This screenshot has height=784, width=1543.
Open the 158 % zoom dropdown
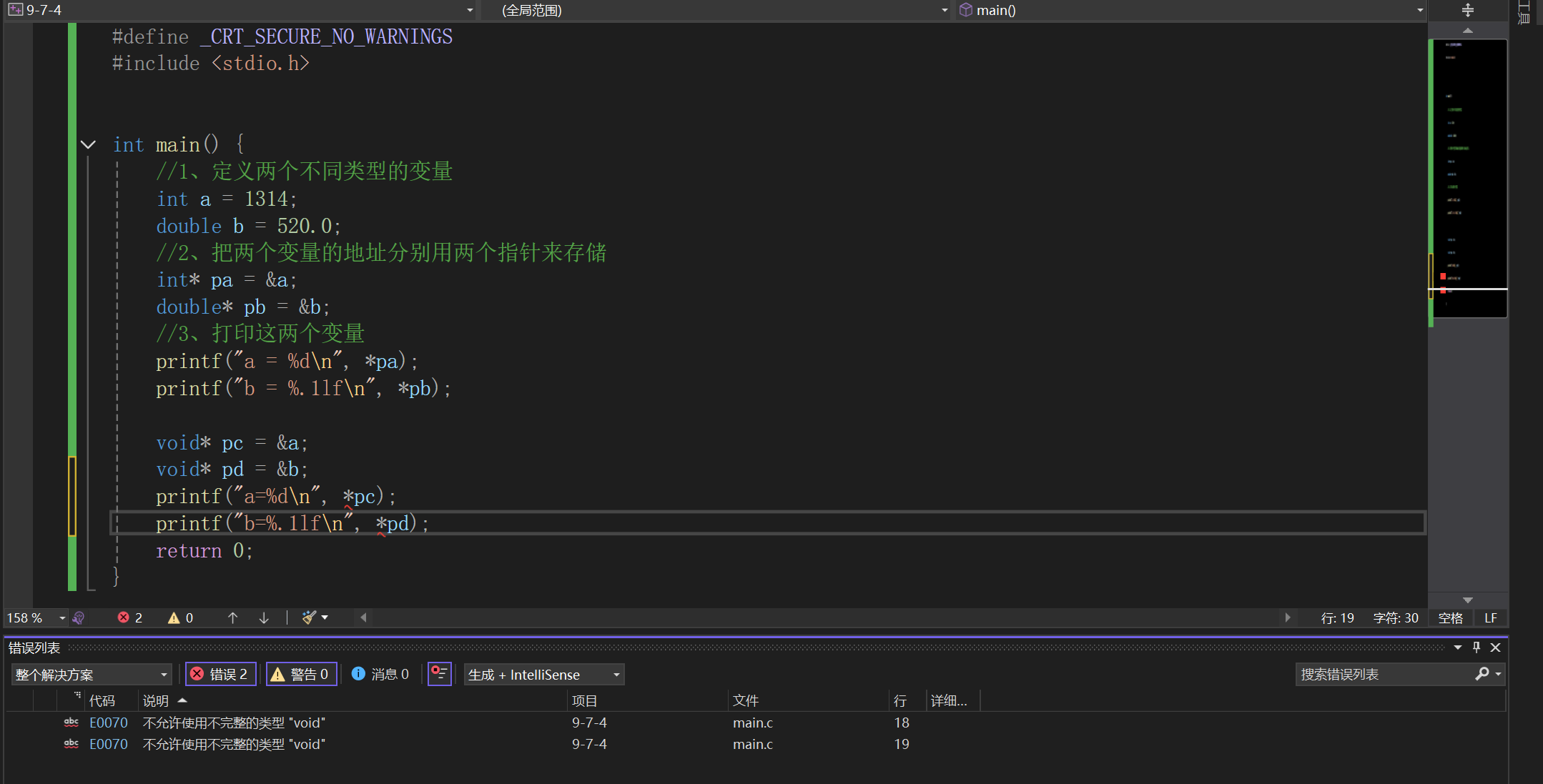[62, 618]
